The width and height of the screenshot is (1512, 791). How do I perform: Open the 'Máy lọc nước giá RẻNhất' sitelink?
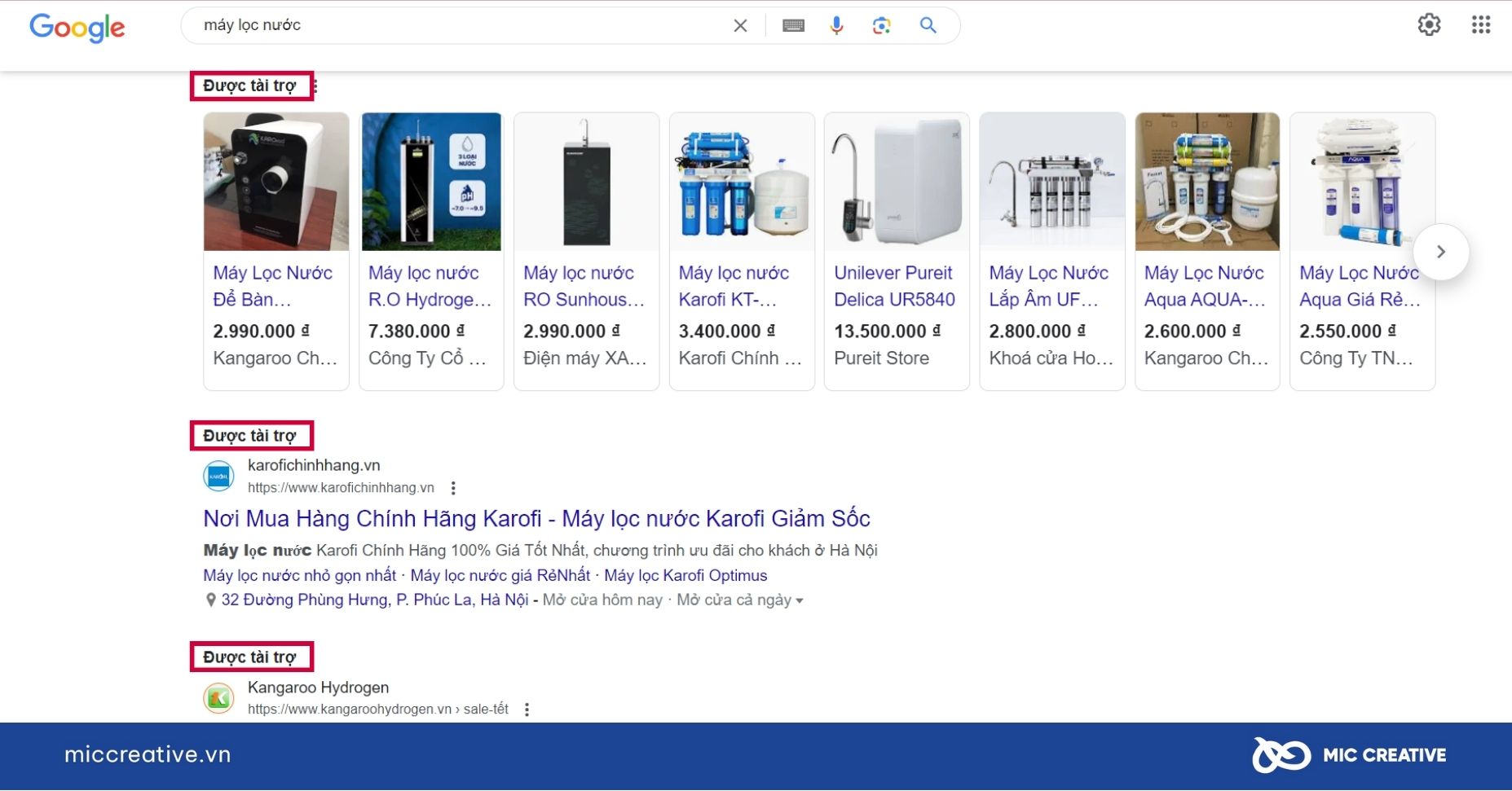coord(500,576)
